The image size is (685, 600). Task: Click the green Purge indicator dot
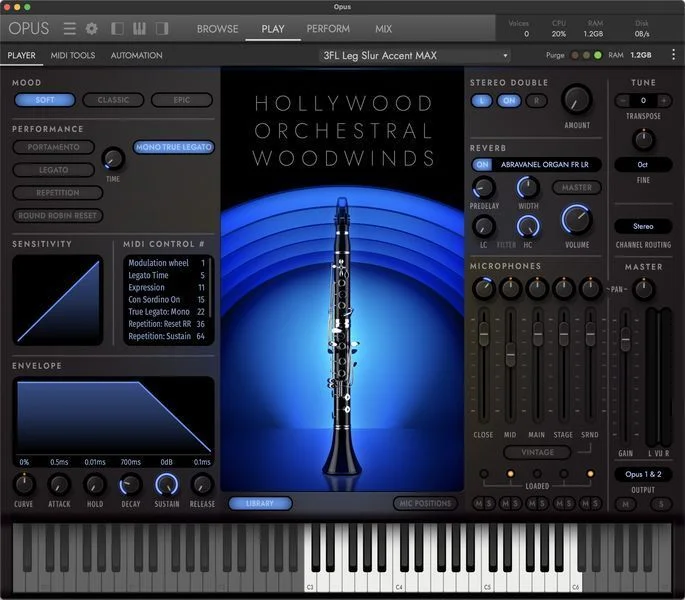pyautogui.click(x=598, y=55)
